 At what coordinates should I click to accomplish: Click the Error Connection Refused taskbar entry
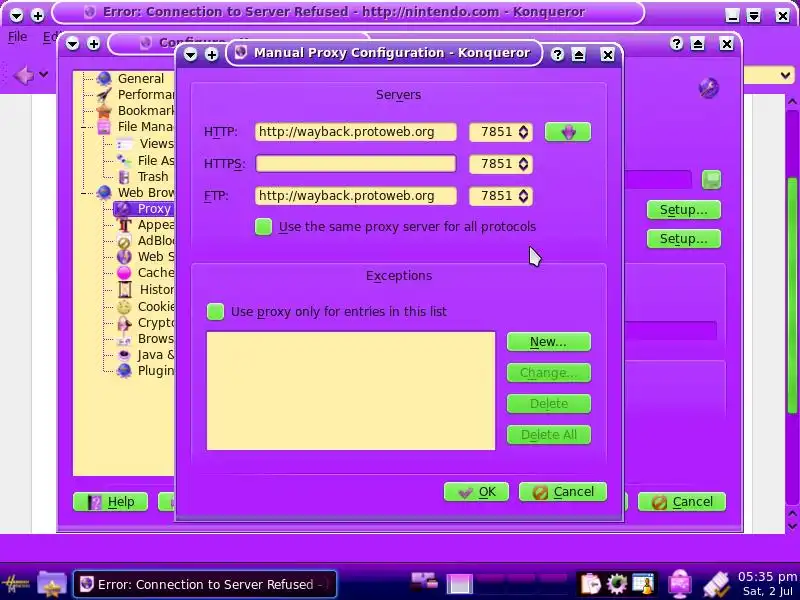(x=205, y=584)
